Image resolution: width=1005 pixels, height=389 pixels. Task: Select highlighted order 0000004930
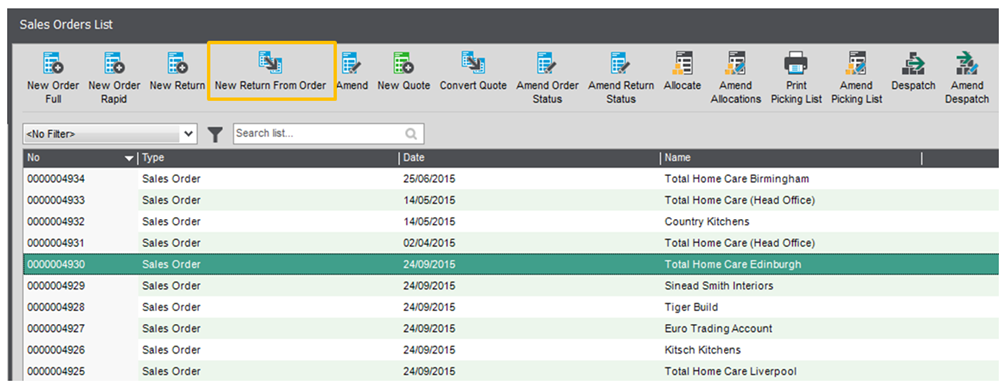56,265
